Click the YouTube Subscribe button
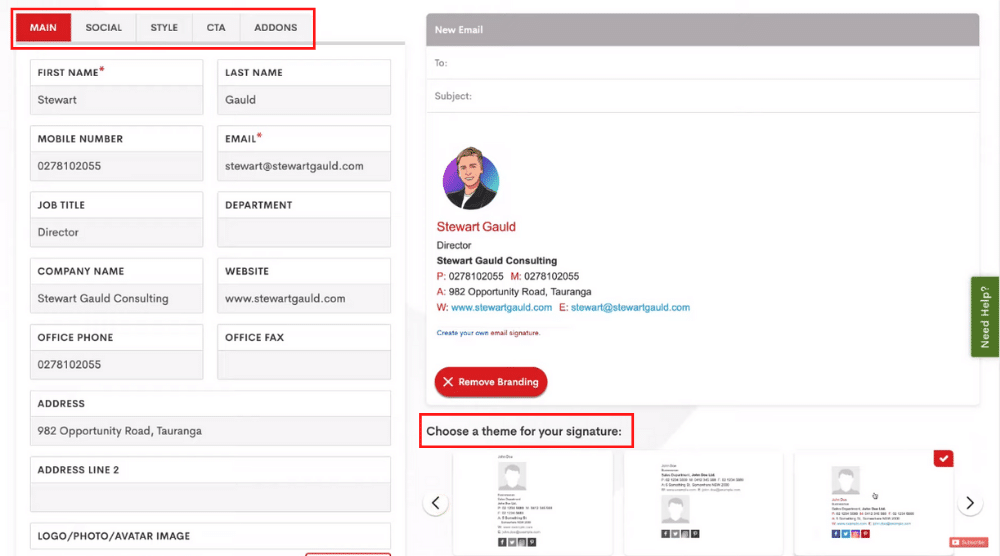The height and width of the screenshot is (556, 1000). 968,542
